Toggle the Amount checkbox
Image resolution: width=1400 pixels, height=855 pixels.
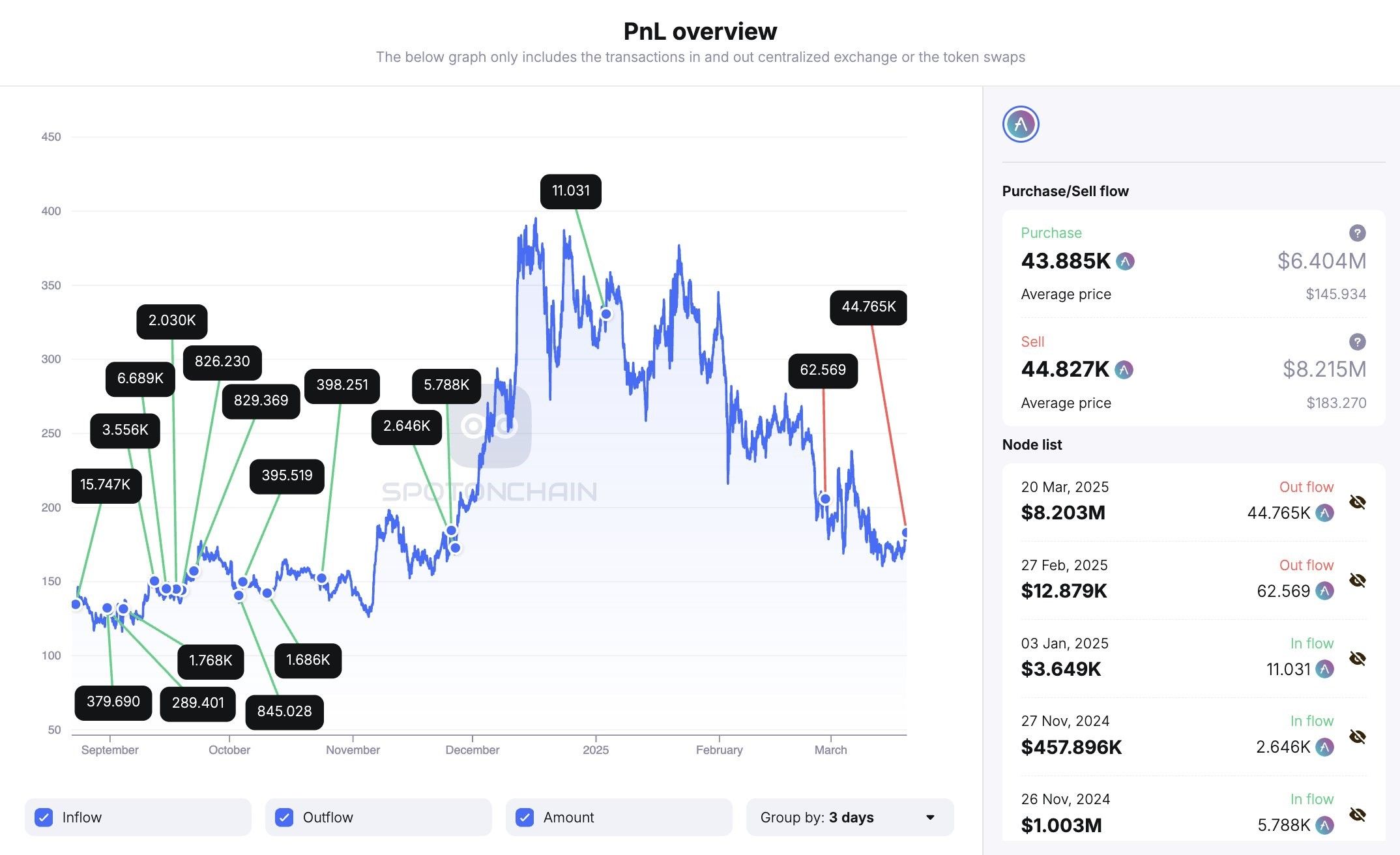pos(525,817)
